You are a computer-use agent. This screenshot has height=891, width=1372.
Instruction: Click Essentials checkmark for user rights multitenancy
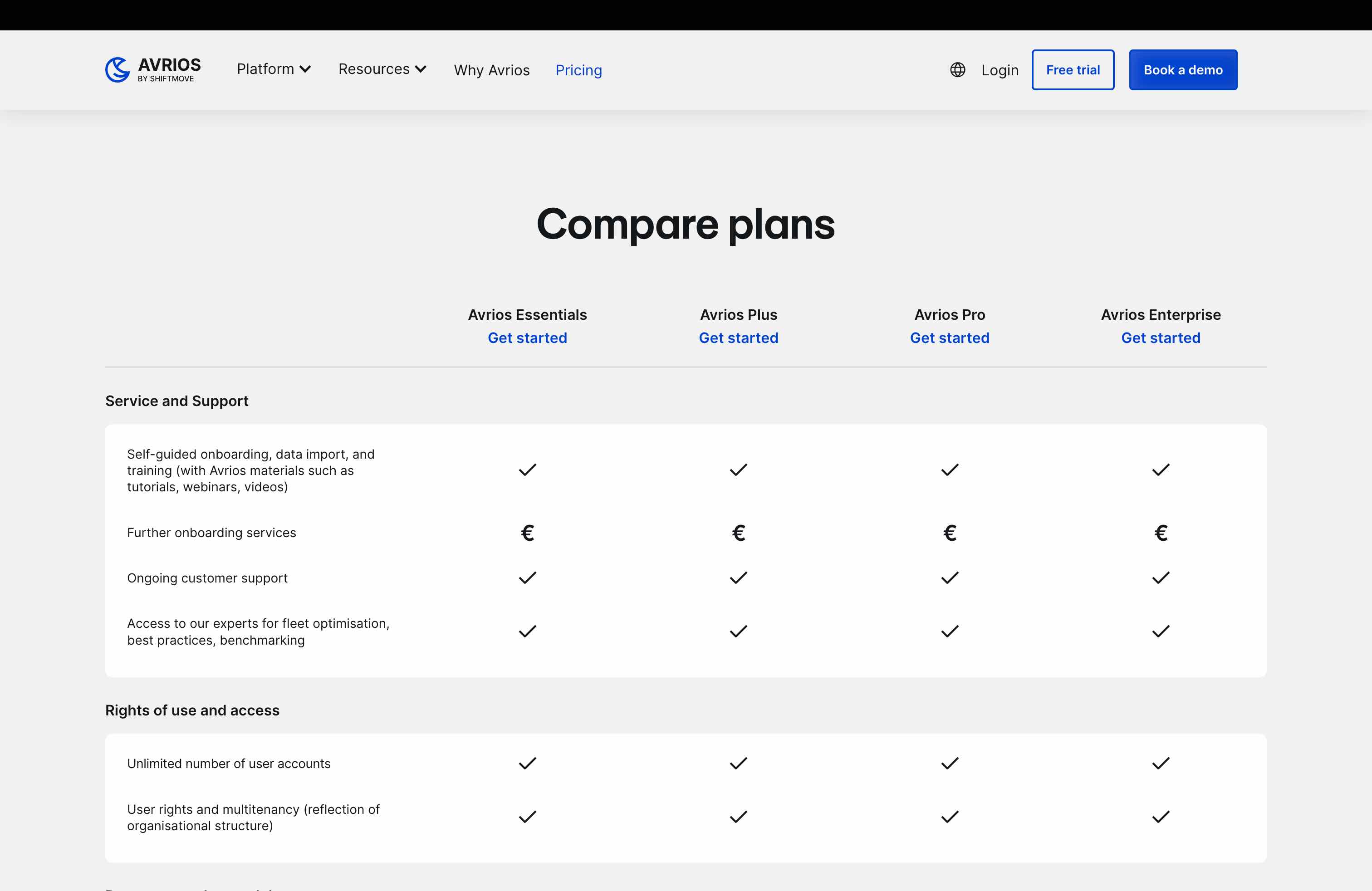coord(527,817)
